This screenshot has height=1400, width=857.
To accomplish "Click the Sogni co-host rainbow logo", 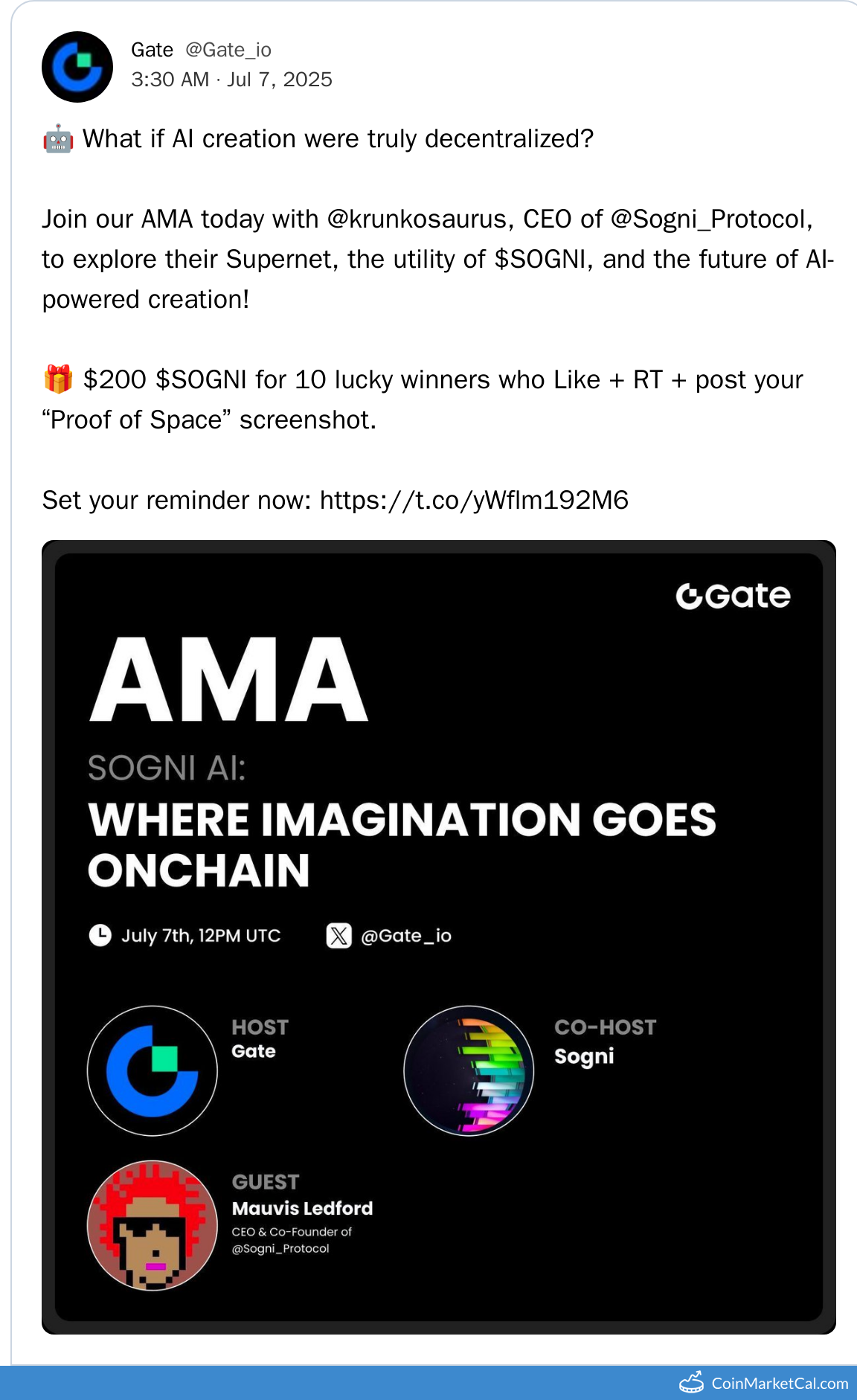I will tap(469, 1070).
